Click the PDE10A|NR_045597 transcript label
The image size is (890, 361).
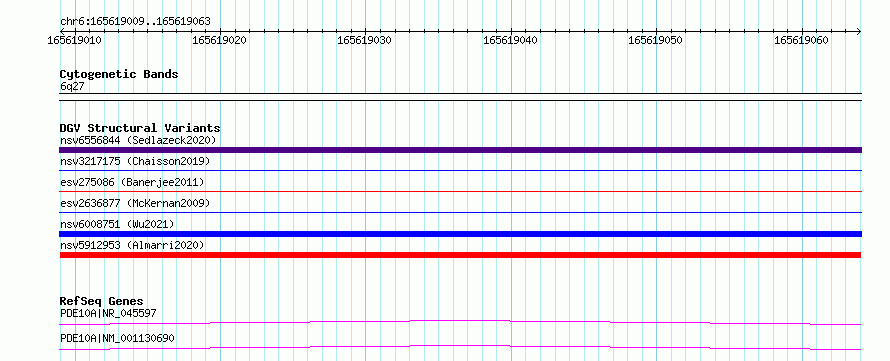pyautogui.click(x=108, y=313)
